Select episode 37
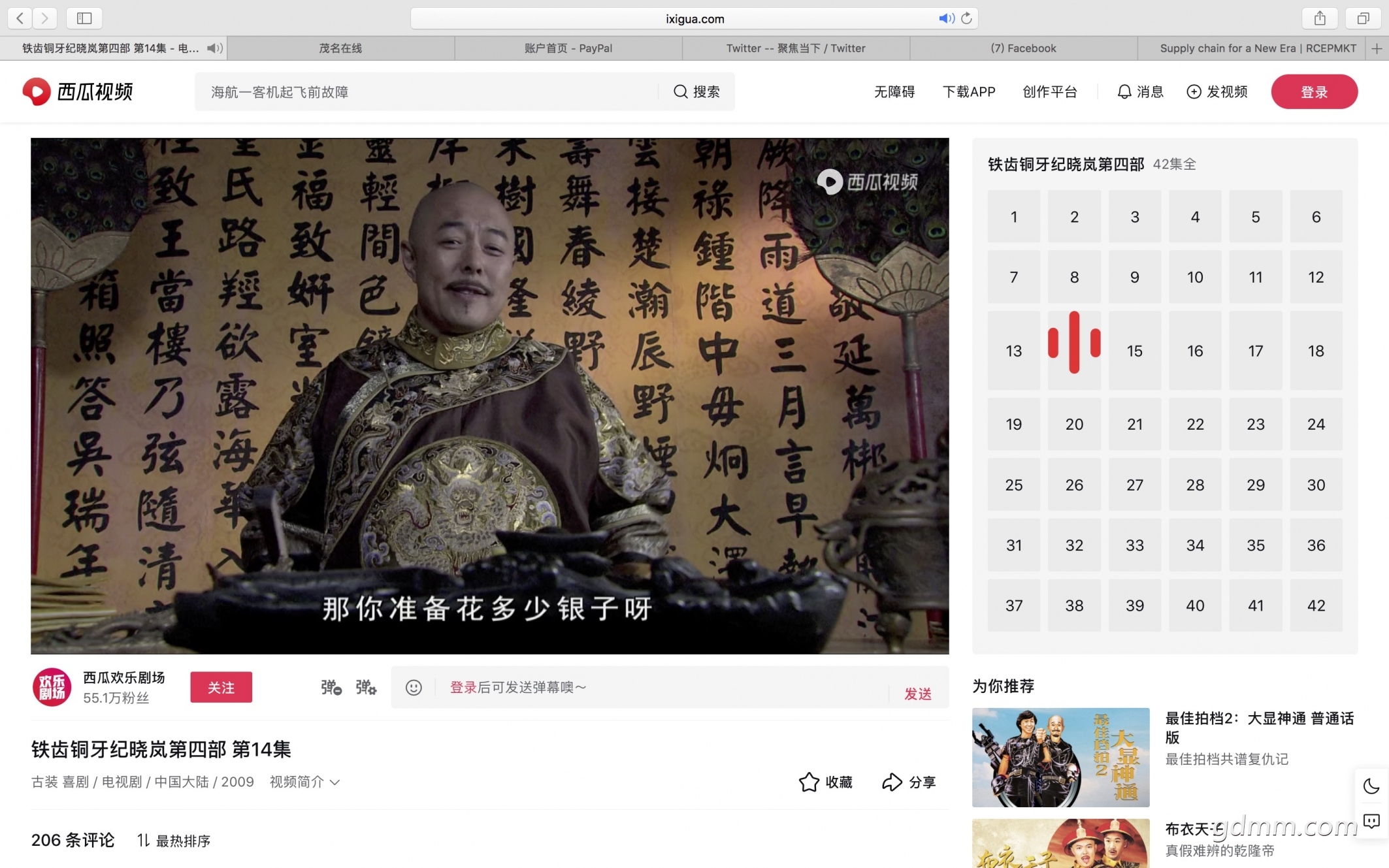 click(x=1014, y=605)
